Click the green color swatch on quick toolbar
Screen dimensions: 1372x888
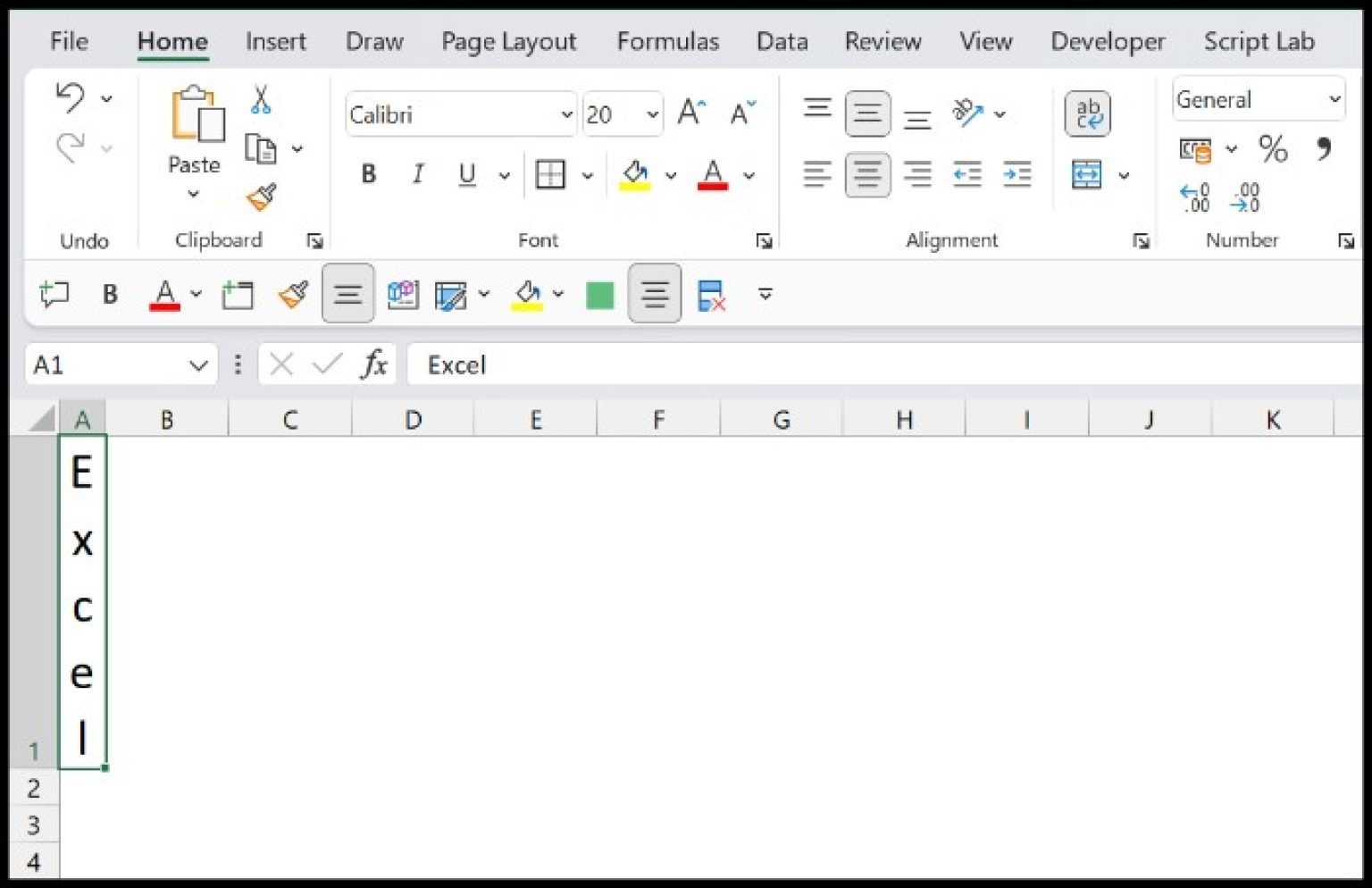coord(599,294)
